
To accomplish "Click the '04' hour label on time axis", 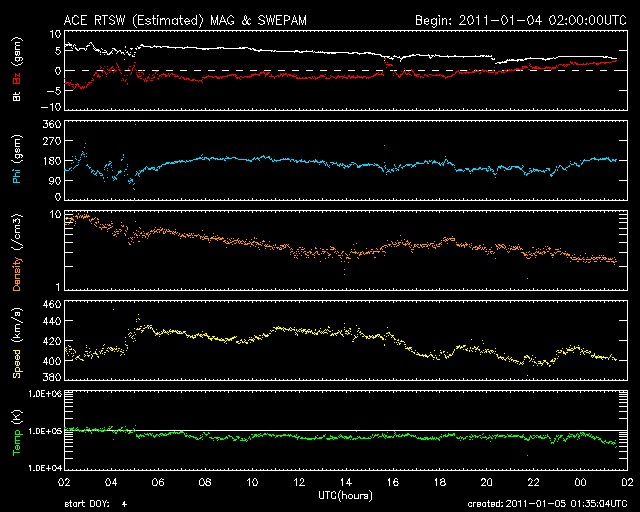I will coord(111,482).
